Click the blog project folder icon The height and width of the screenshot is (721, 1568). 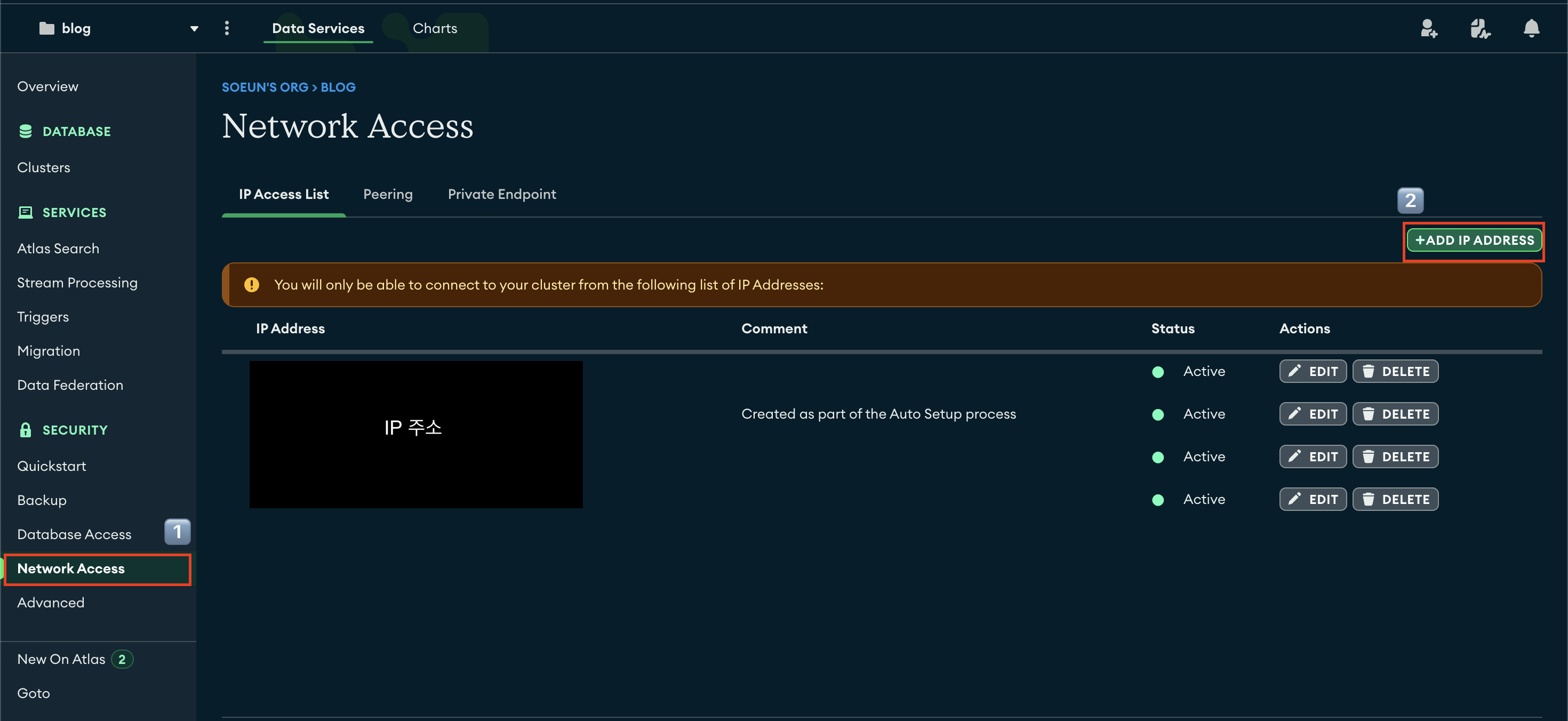tap(46, 29)
